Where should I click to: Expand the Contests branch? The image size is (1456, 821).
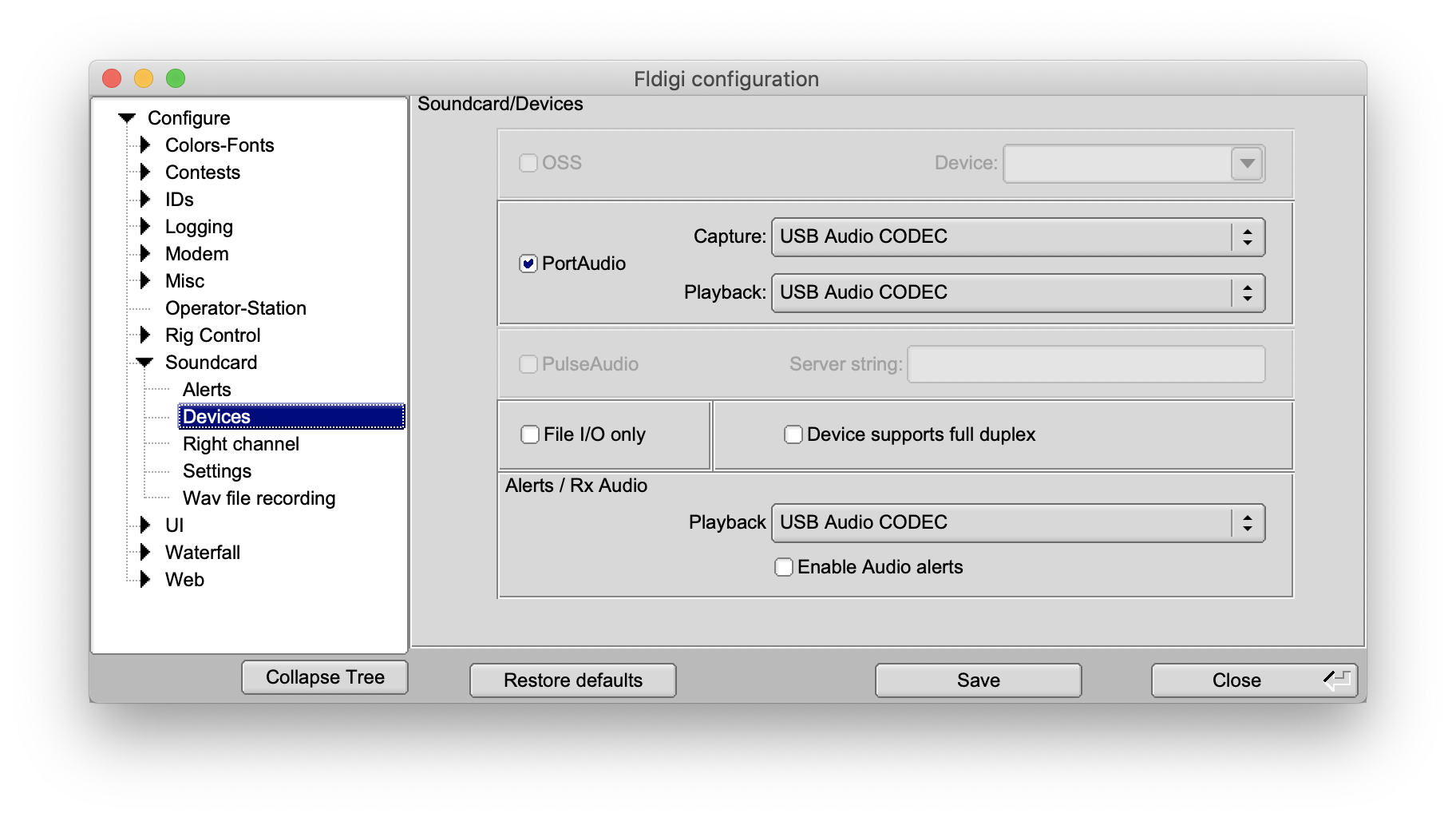point(145,172)
